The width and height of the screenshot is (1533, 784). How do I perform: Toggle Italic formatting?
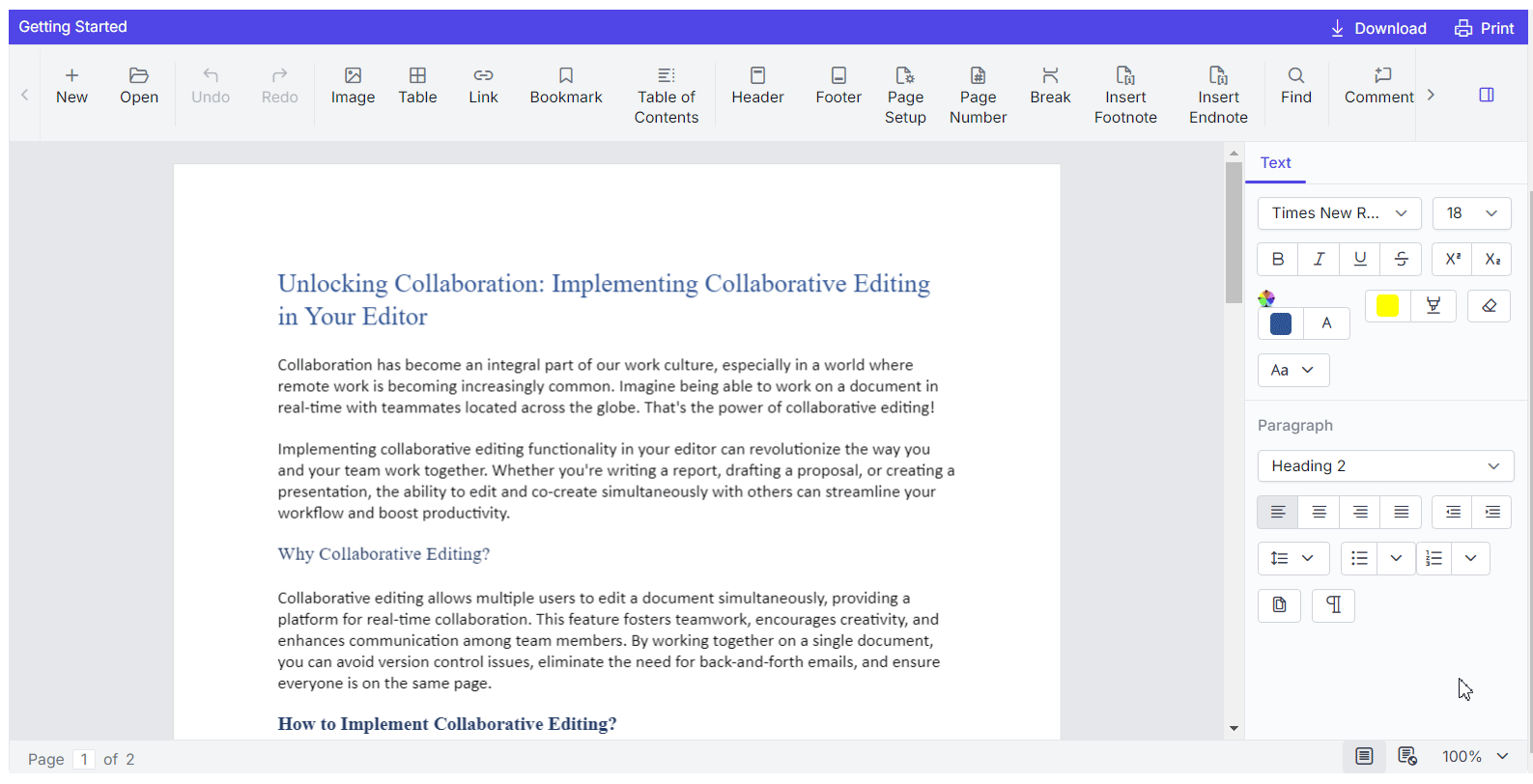1319,259
